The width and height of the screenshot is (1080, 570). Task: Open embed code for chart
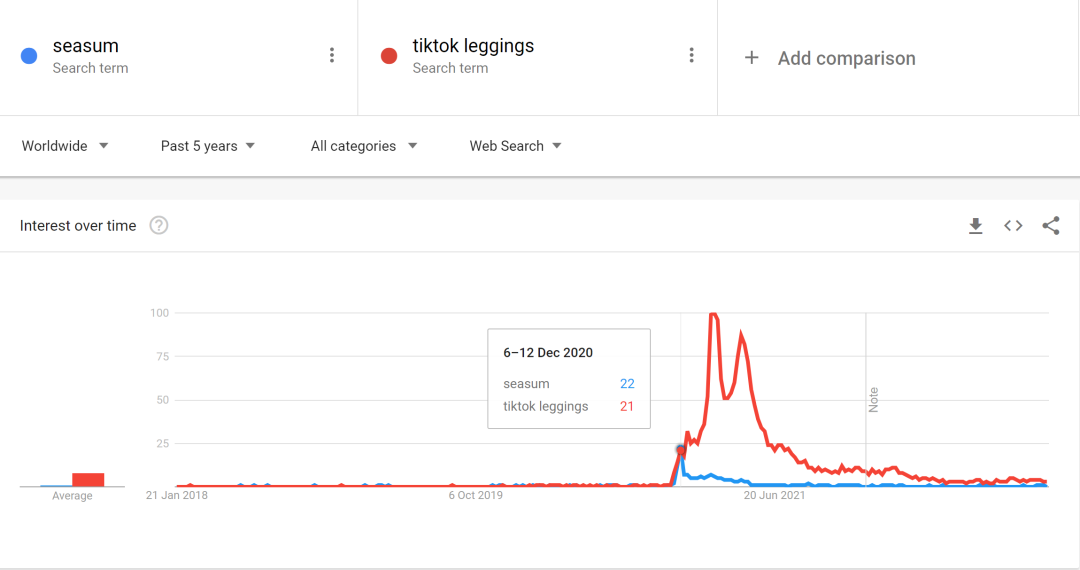1013,226
